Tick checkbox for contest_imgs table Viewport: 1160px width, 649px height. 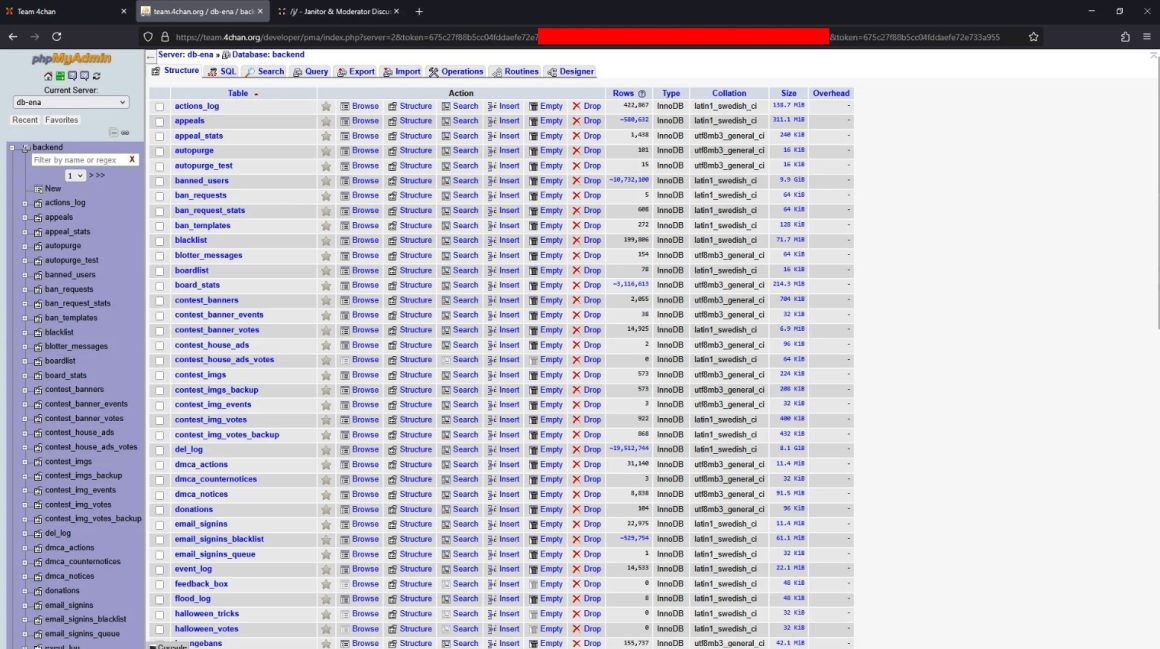click(x=160, y=375)
